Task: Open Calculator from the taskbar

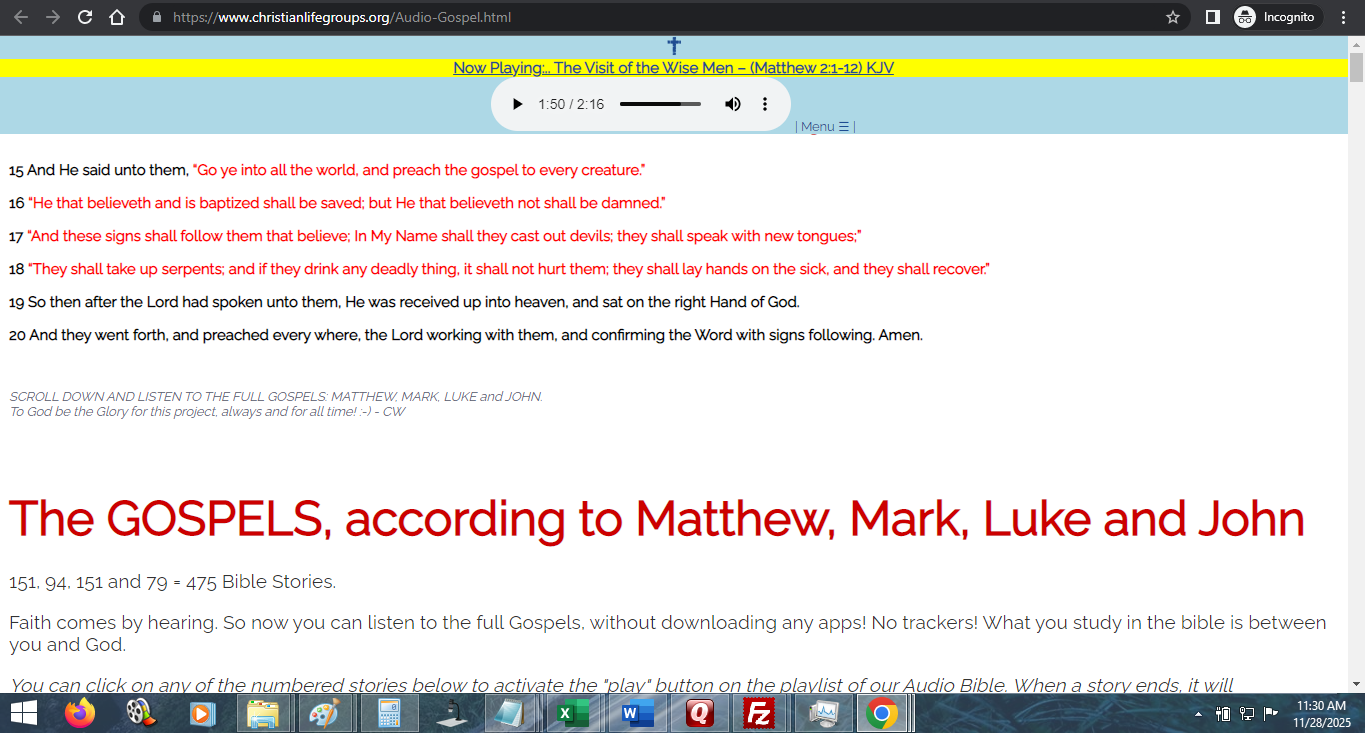Action: pos(388,714)
